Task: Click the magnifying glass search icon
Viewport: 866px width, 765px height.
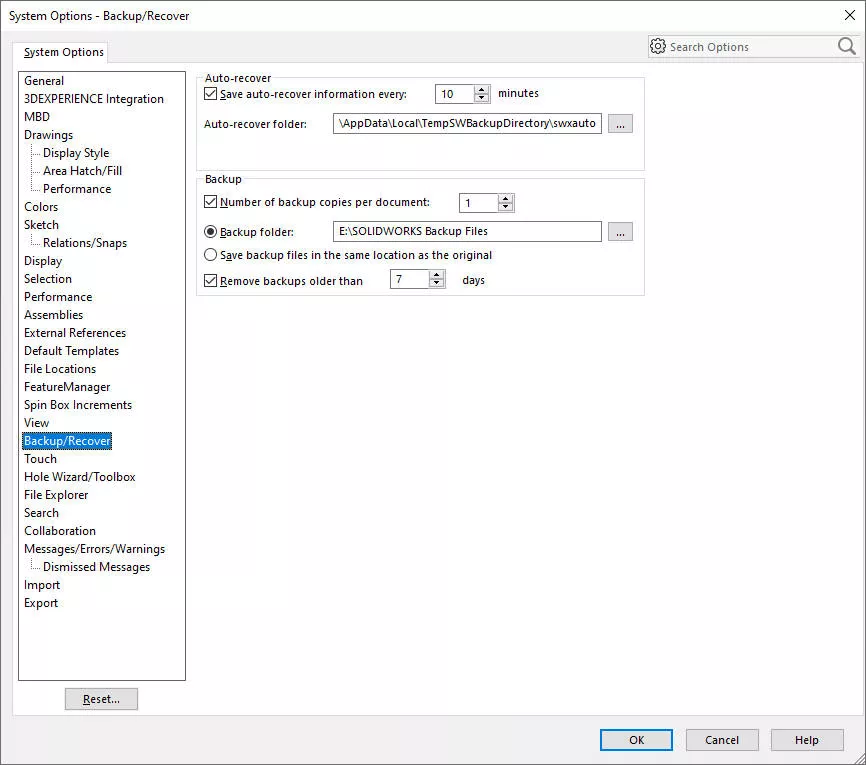Action: [x=845, y=46]
